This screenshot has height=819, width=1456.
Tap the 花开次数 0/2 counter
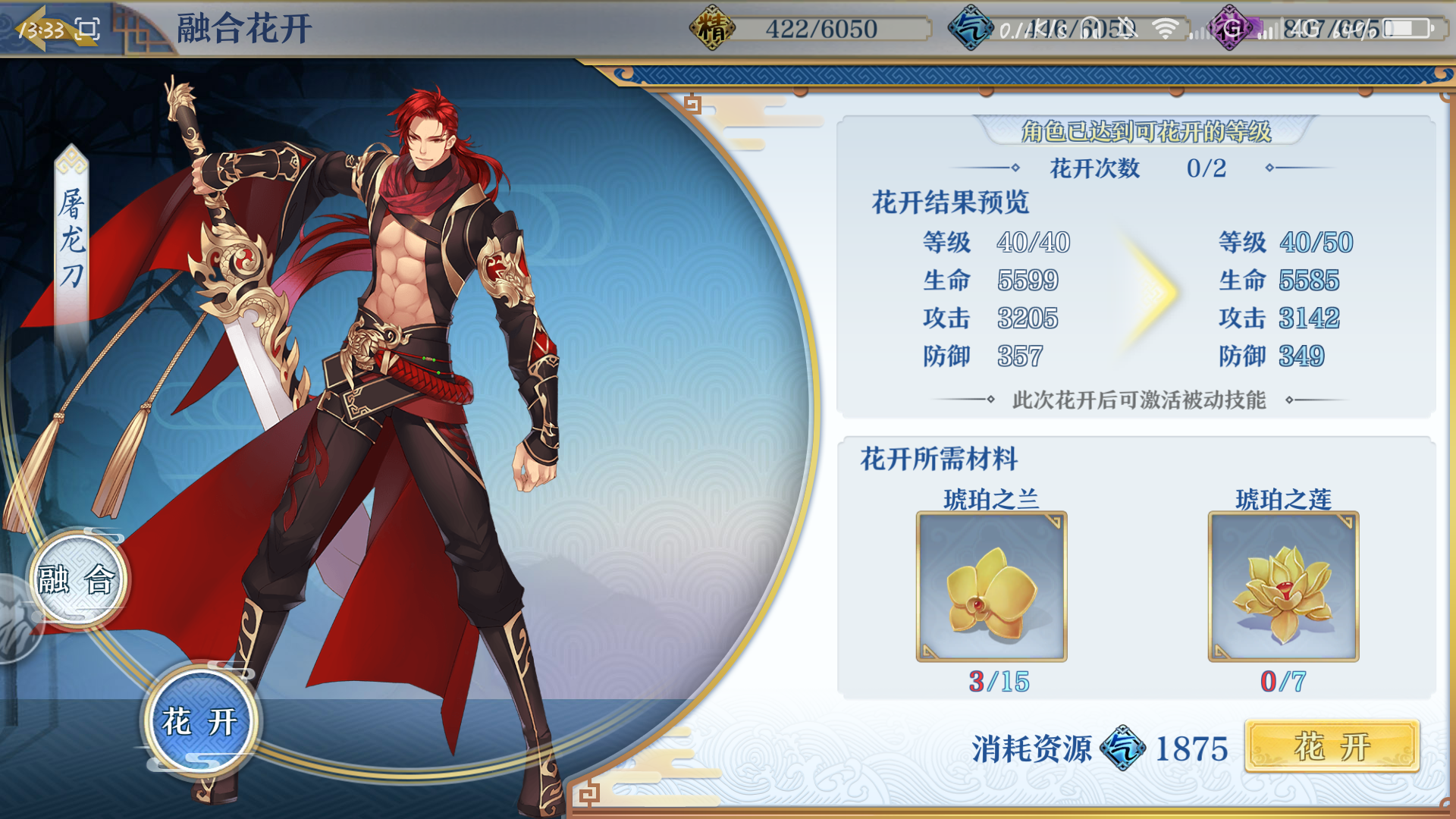(1137, 168)
